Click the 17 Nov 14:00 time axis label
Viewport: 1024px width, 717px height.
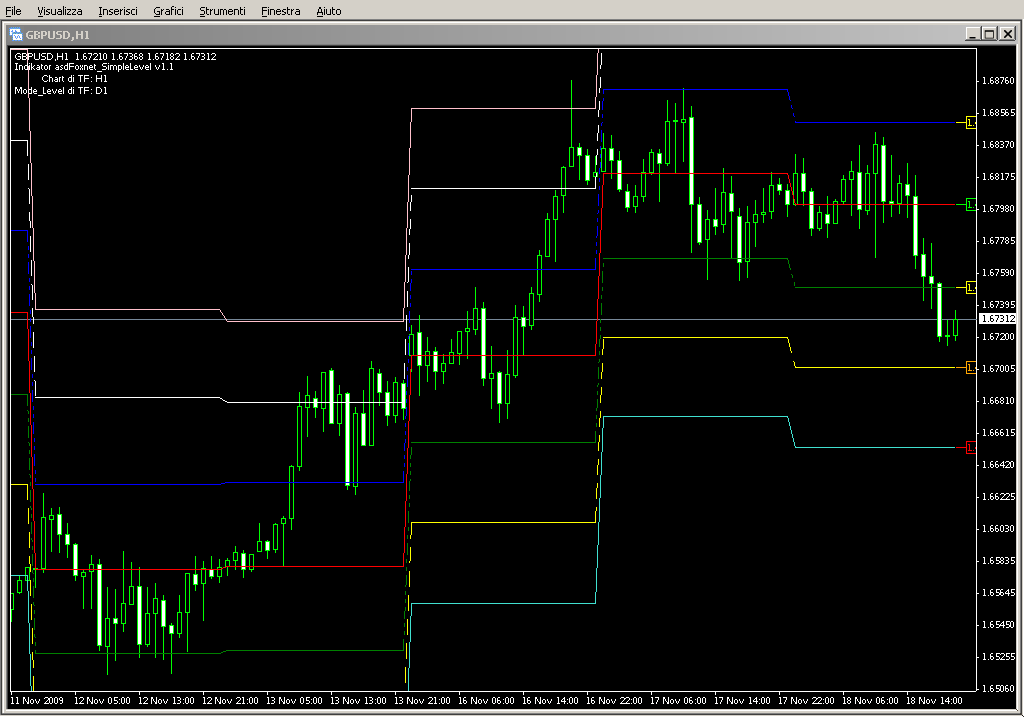coord(742,701)
